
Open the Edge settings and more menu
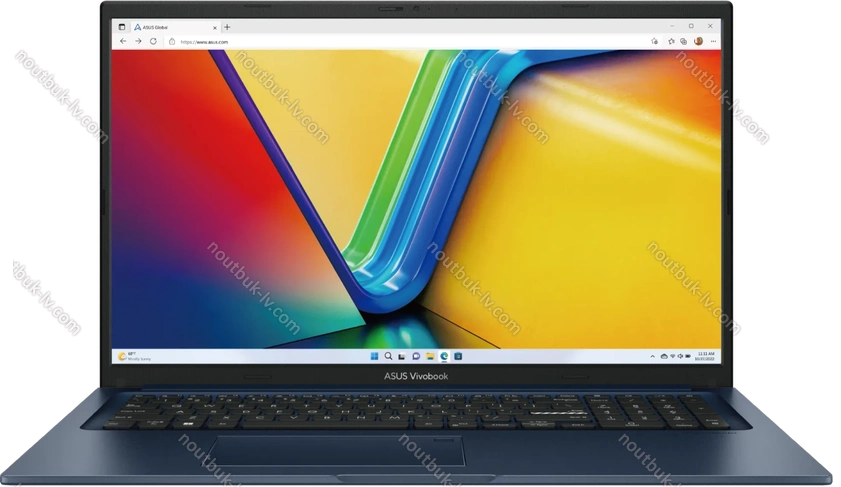coord(712,41)
